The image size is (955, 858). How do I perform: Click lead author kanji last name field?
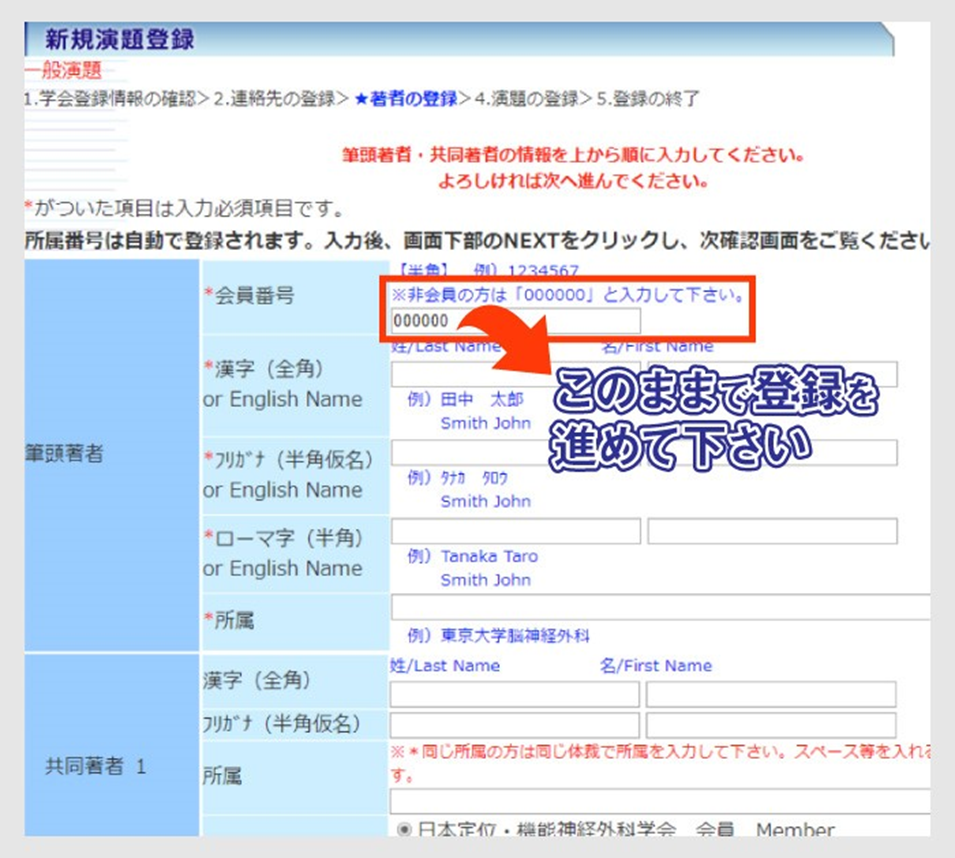coord(465,375)
